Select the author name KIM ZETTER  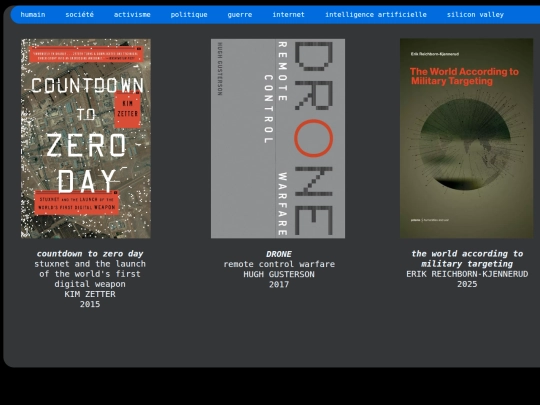tap(90, 294)
